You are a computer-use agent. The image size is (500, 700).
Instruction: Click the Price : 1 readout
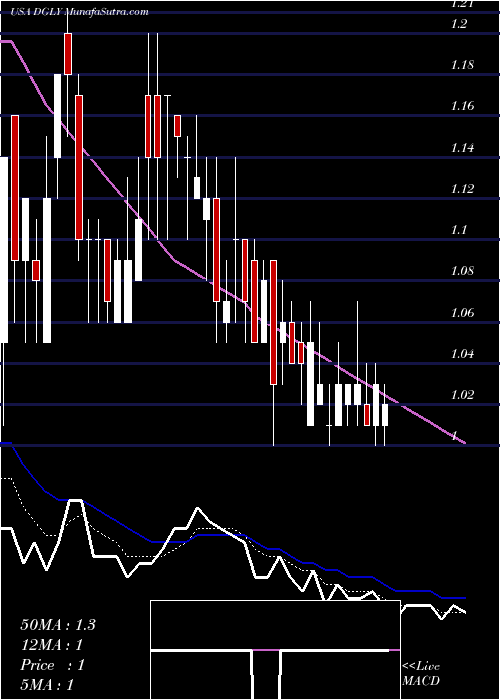[52, 665]
